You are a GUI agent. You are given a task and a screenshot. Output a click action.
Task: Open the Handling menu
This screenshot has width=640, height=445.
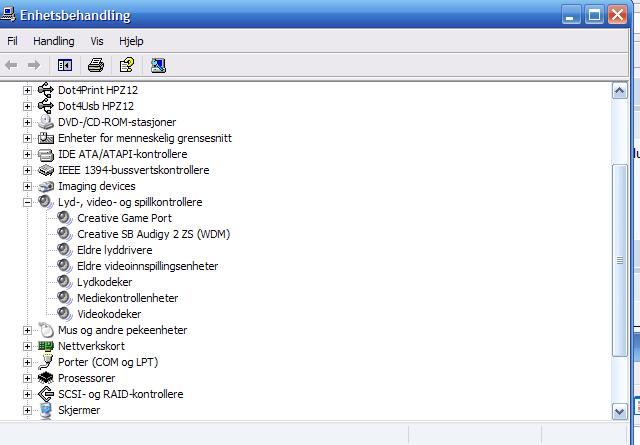[54, 41]
